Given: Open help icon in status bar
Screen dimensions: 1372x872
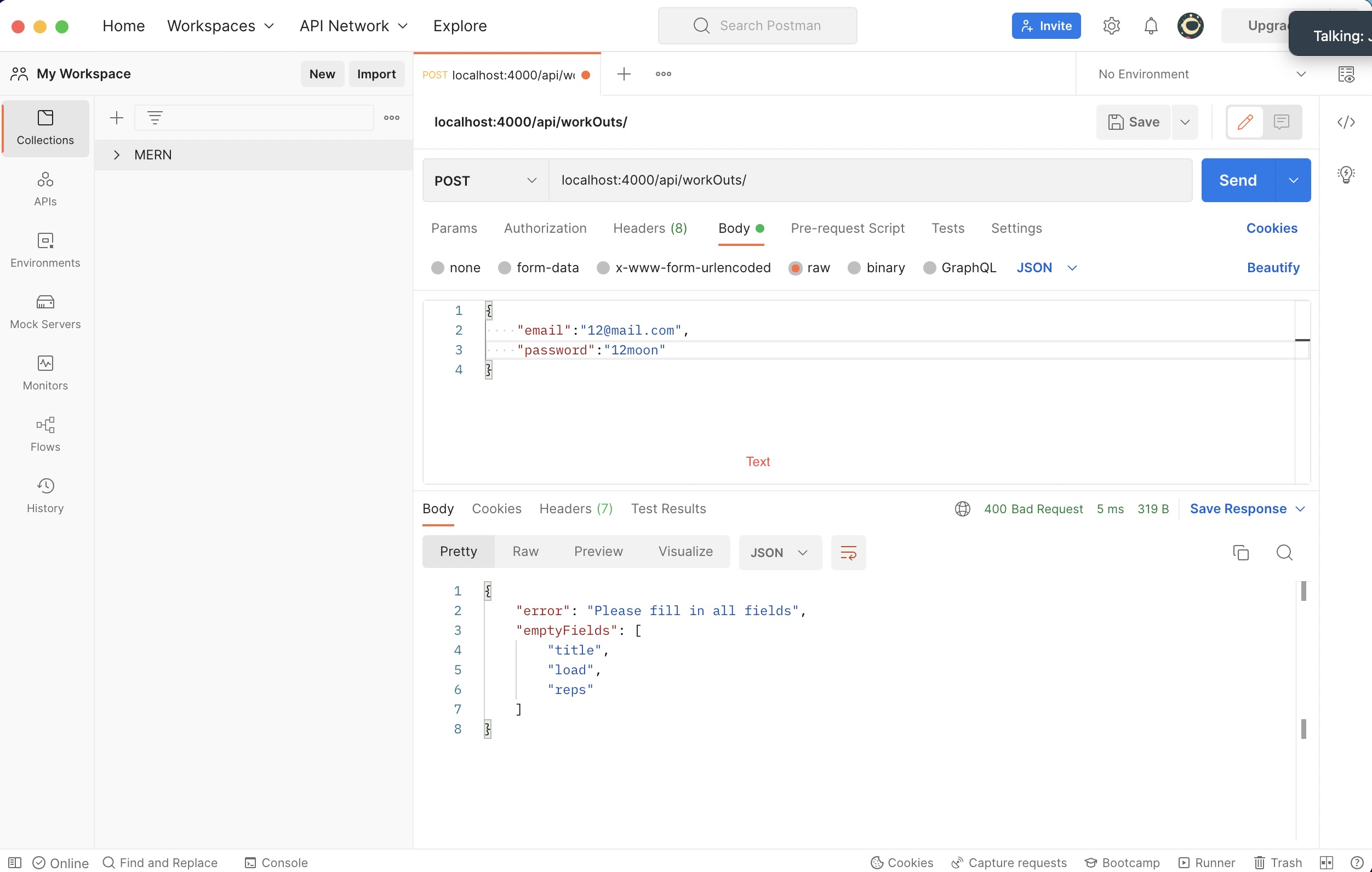Looking at the screenshot, I should [1357, 862].
